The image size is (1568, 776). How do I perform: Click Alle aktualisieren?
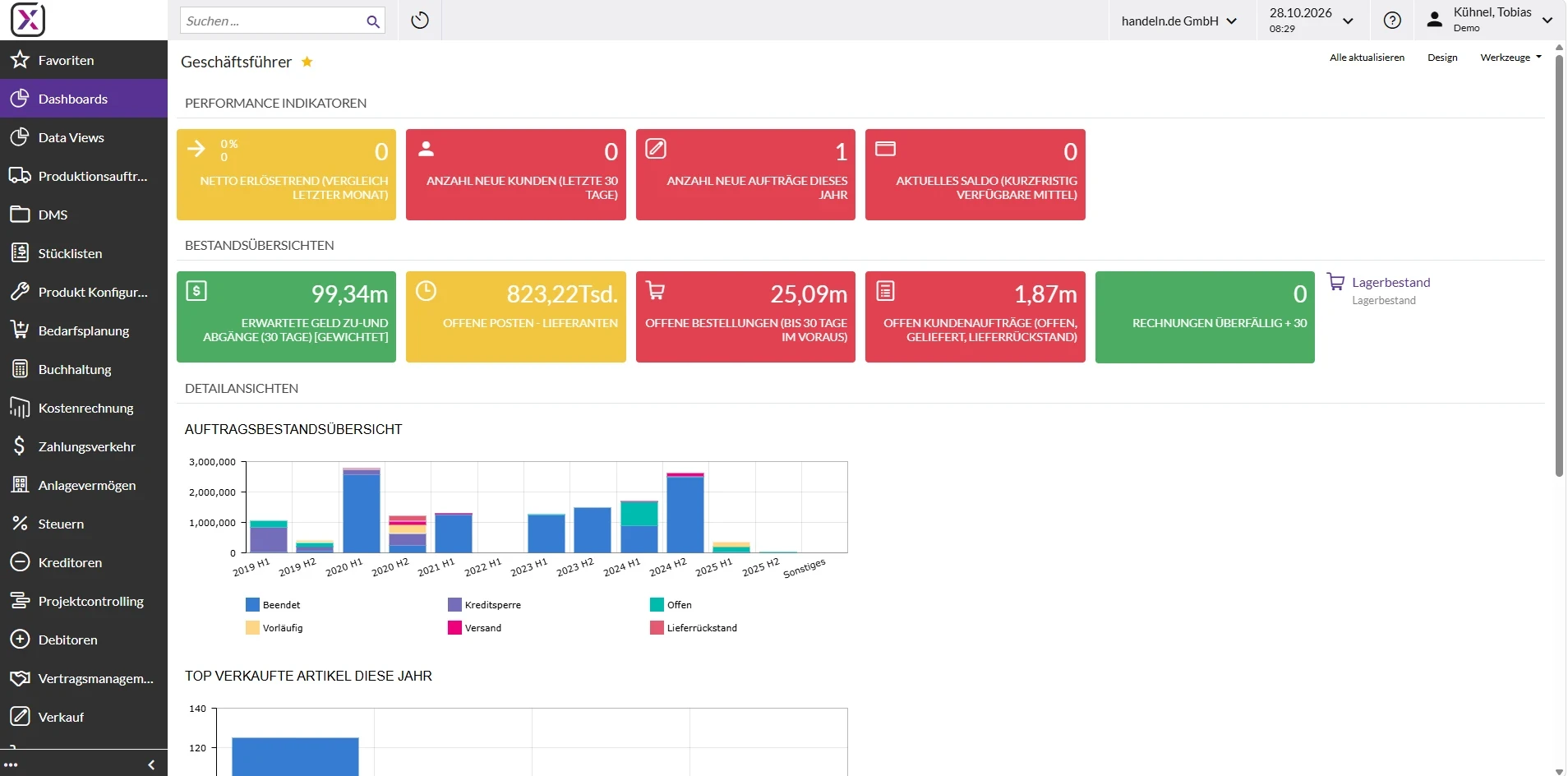[1367, 58]
